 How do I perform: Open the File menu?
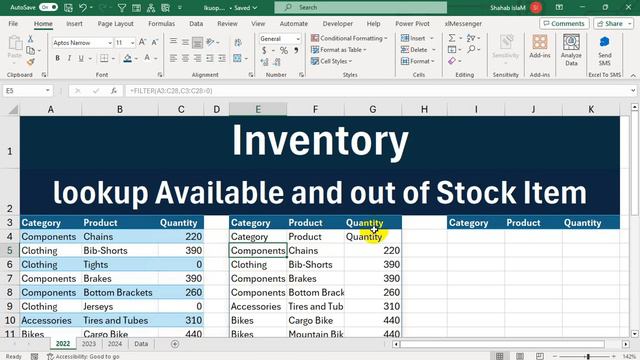(x=13, y=24)
